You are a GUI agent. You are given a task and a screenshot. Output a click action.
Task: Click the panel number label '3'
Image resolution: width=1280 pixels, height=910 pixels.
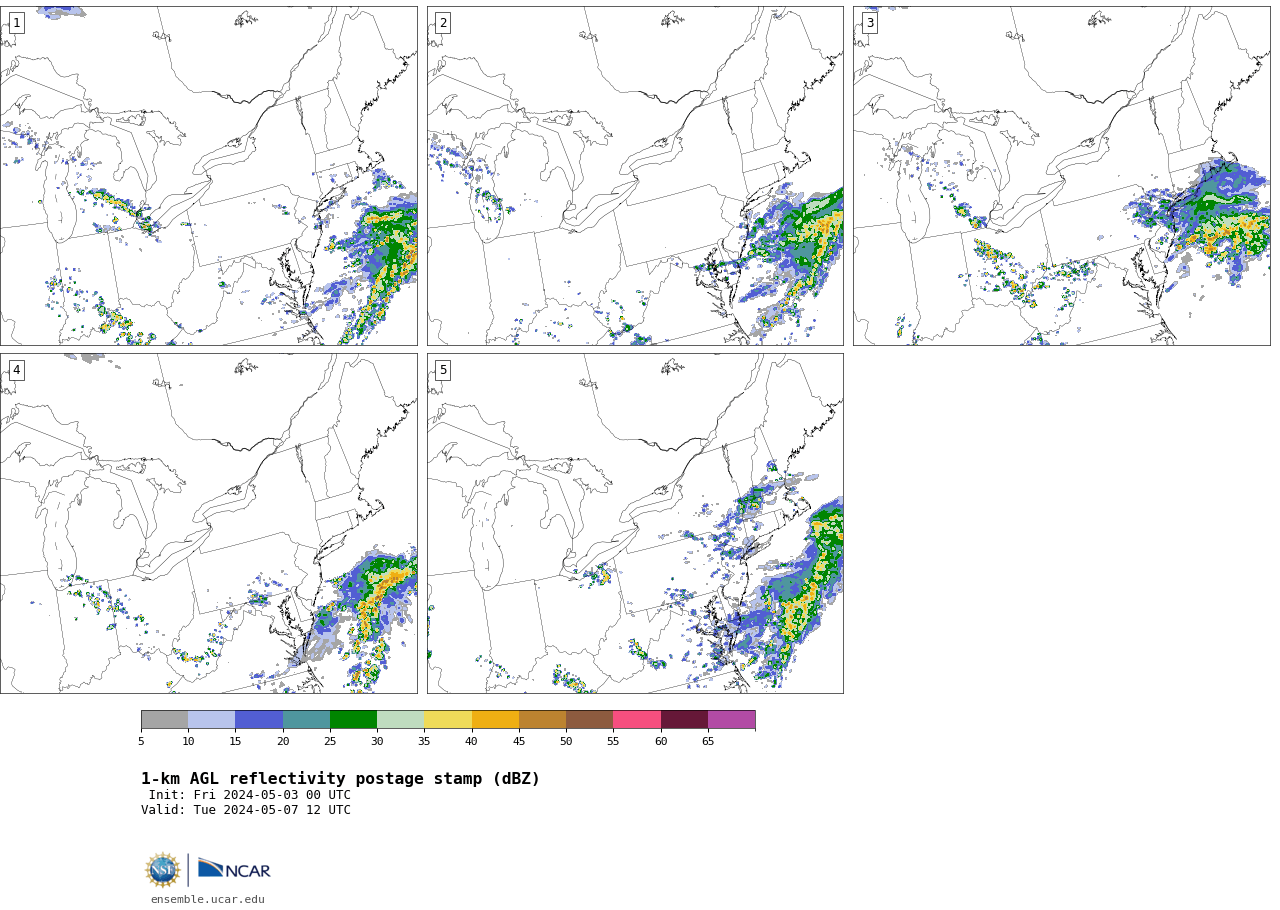(x=869, y=23)
